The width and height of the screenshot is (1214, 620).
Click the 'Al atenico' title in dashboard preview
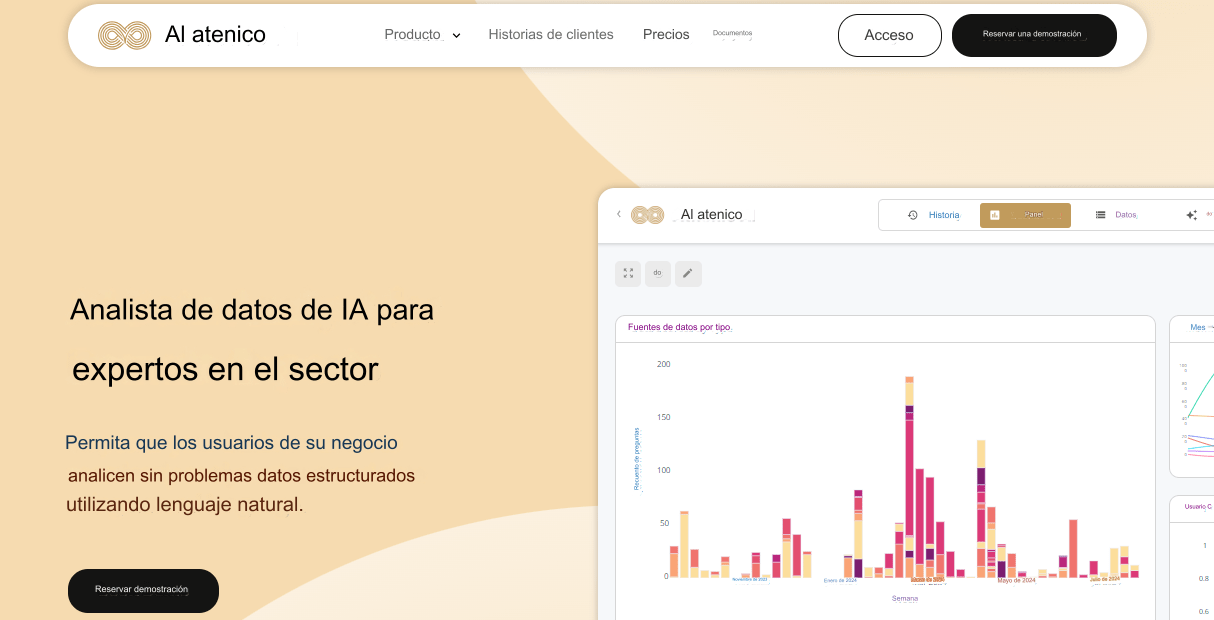[x=711, y=214]
